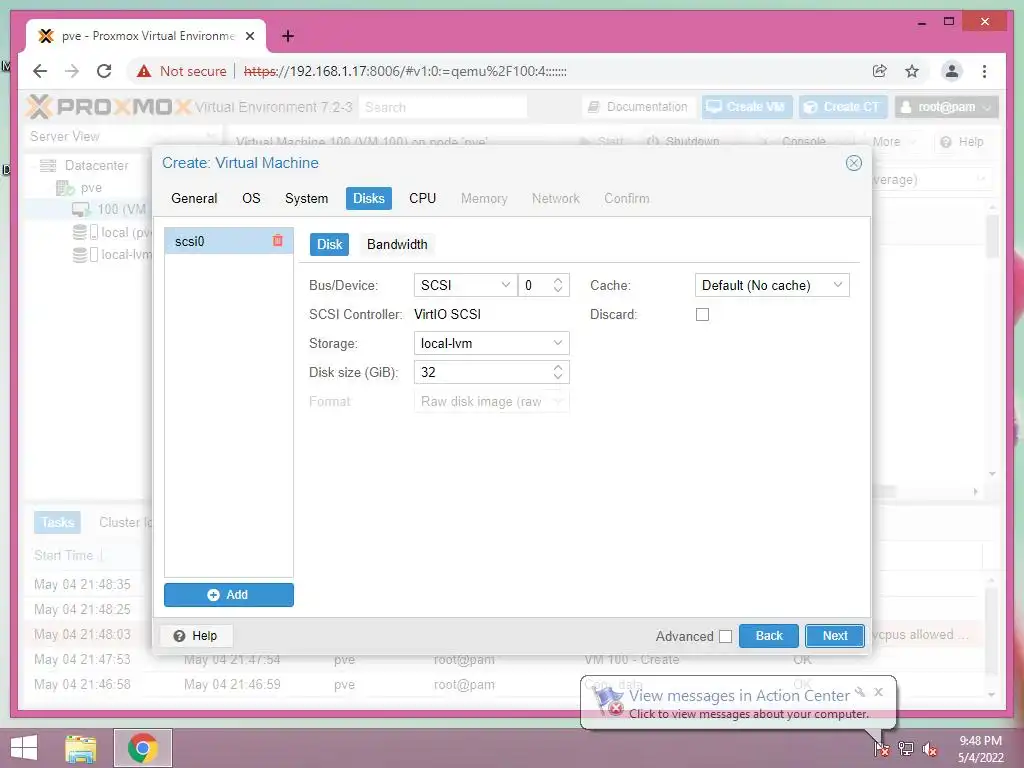
Task: Open File Explorer from the taskbar
Action: pos(81,748)
